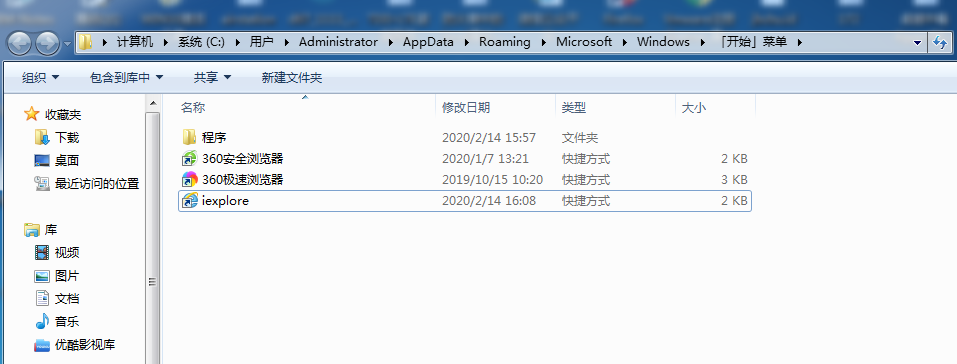This screenshot has width=957, height=364.
Task: Select 系统 (C:) in the address path
Action: pyautogui.click(x=201, y=42)
